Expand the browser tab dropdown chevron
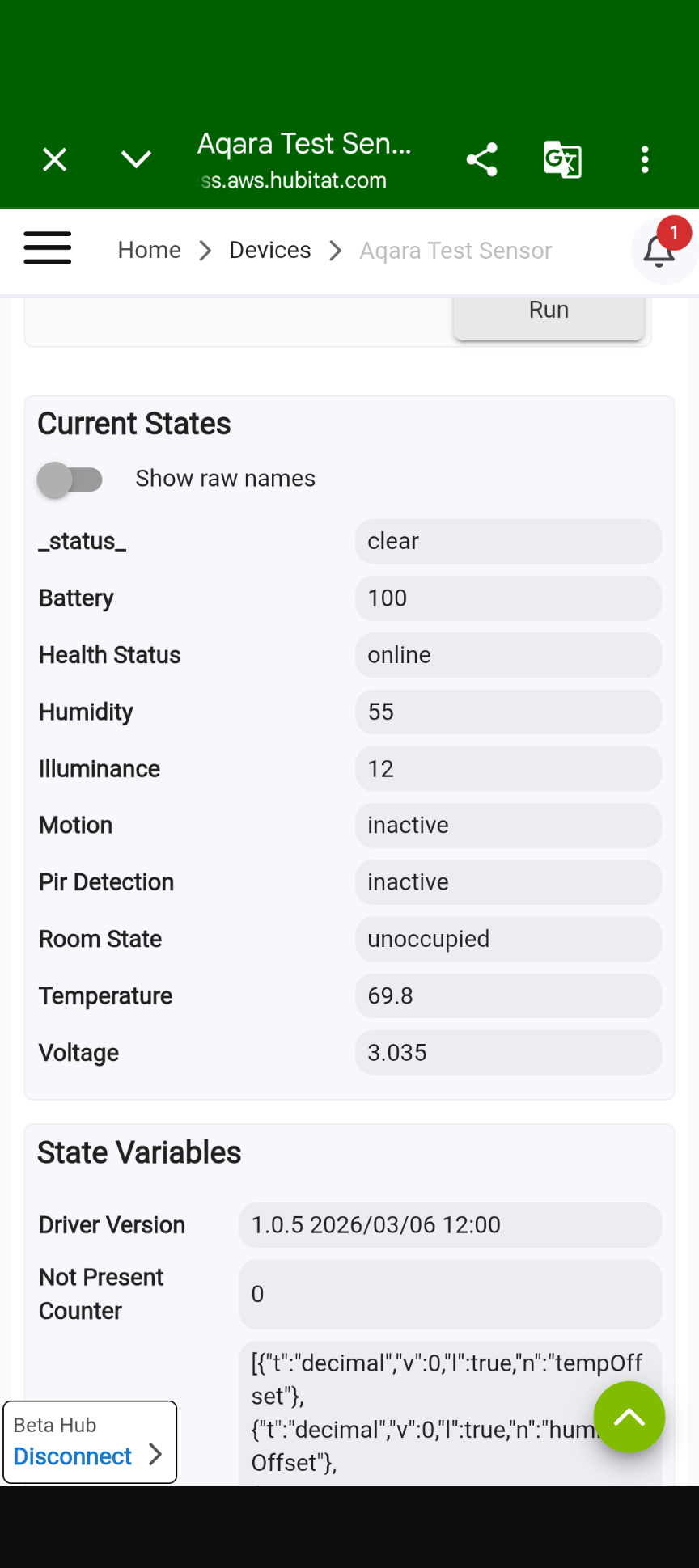This screenshot has height=1568, width=699. [x=136, y=159]
